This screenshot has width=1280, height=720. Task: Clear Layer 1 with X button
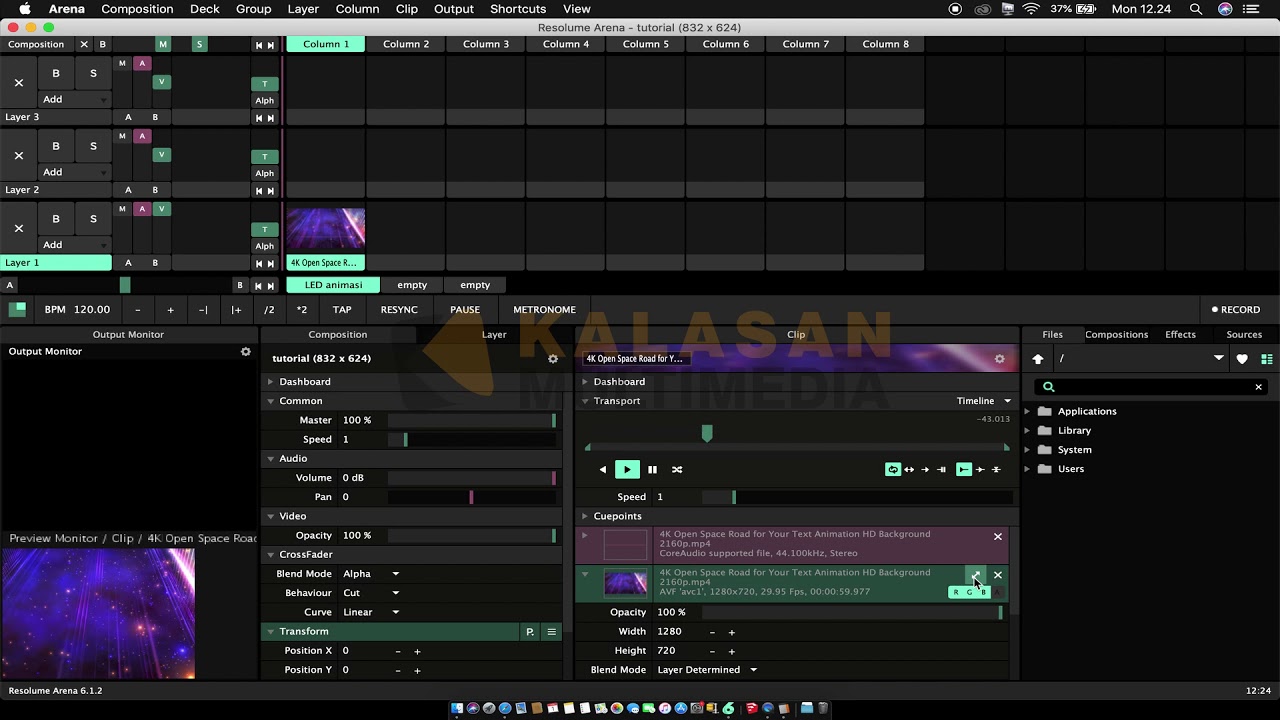pos(19,228)
